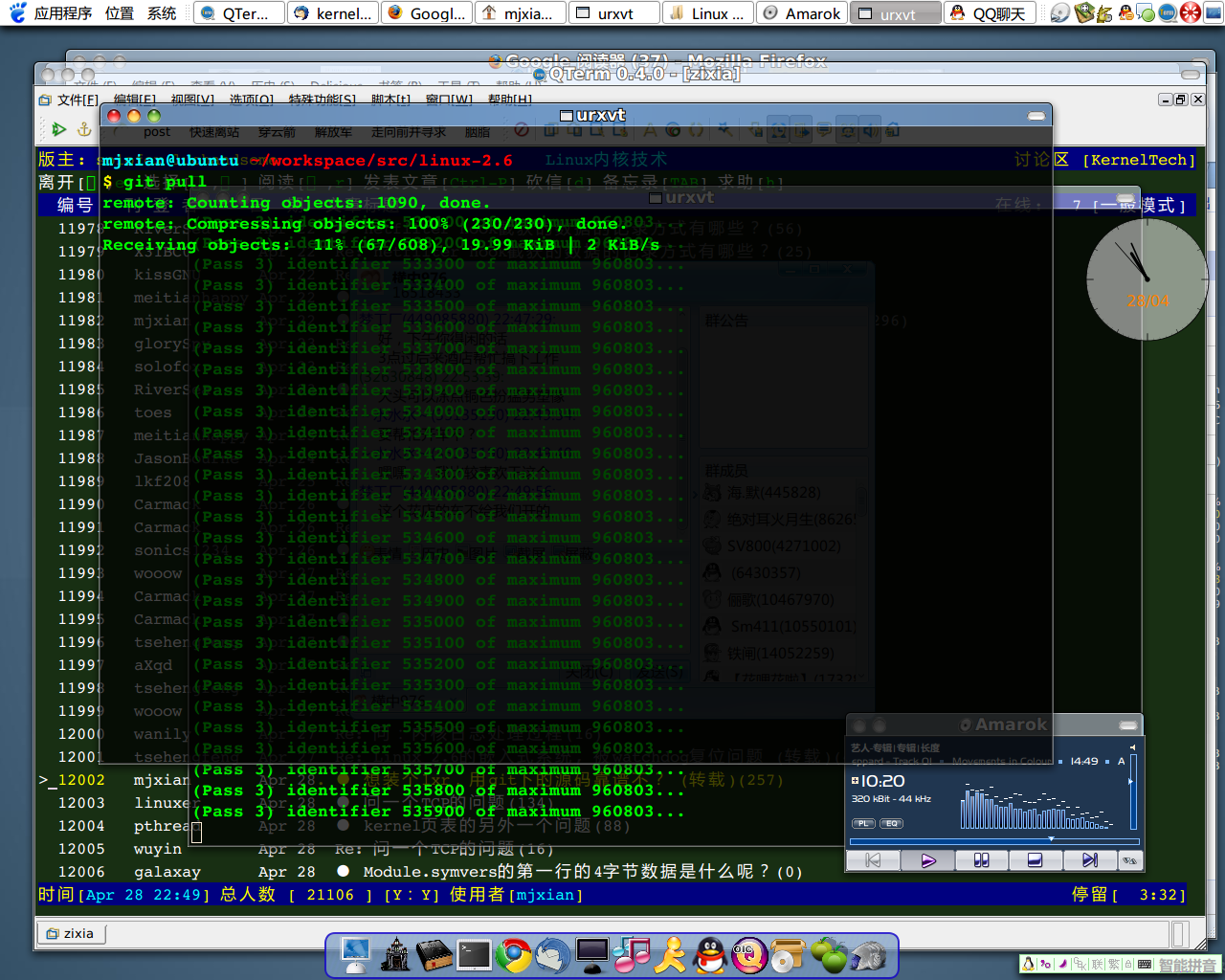Image resolution: width=1225 pixels, height=980 pixels.
Task: Stop playback in Amarok player
Action: click(1035, 860)
